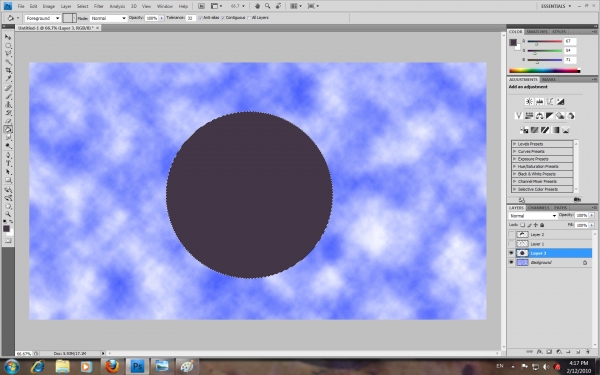The height and width of the screenshot is (375, 600).
Task: Open Firefox from the taskbar
Action: coord(112,366)
